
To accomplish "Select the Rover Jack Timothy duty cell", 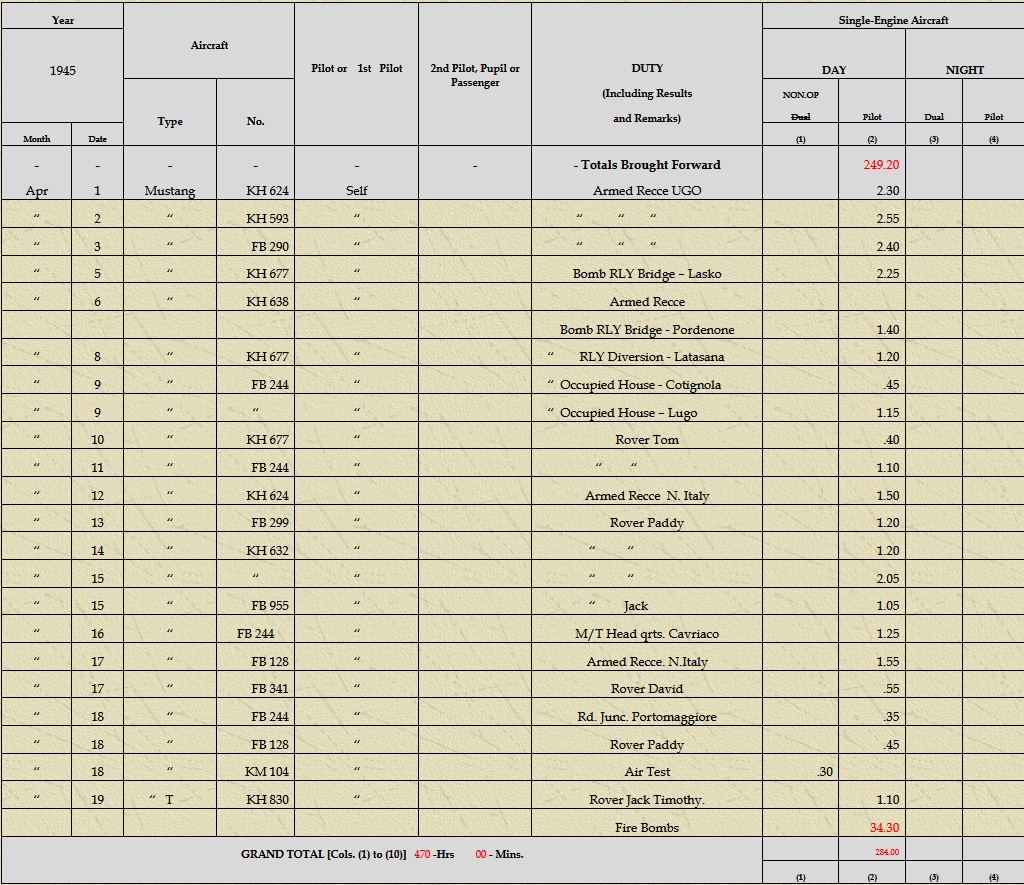I will pyautogui.click(x=647, y=799).
